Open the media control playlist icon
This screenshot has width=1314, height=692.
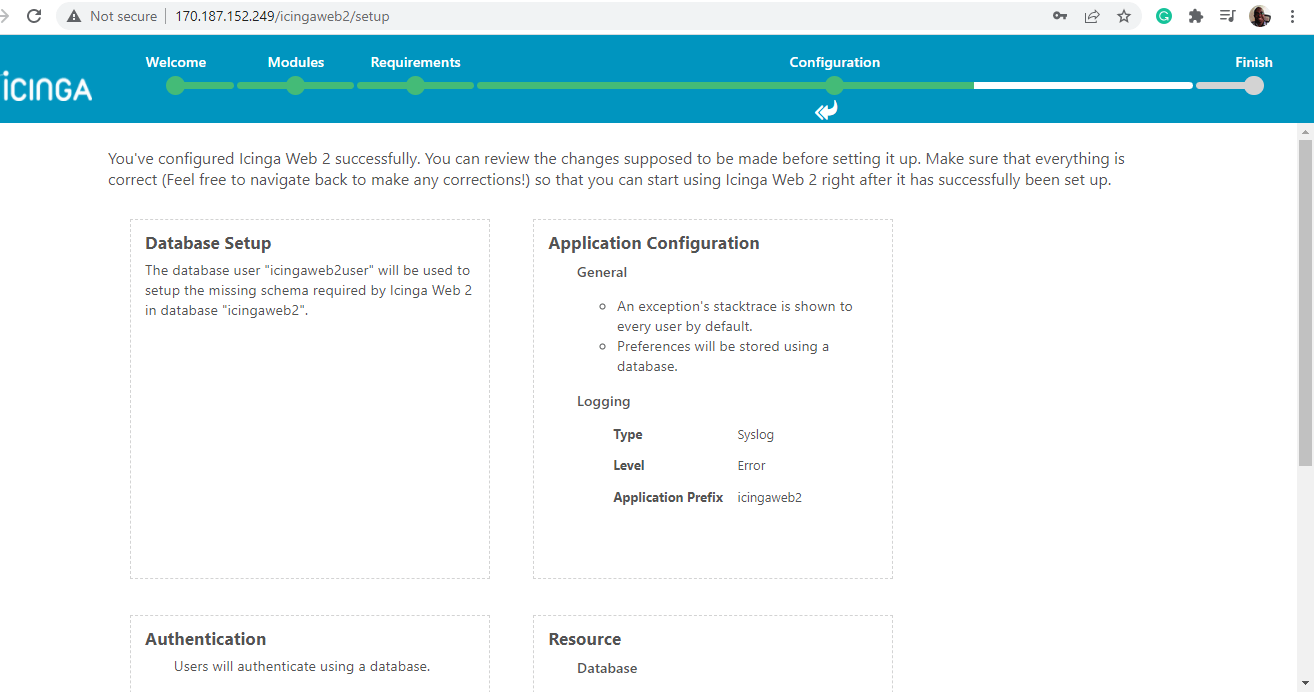pos(1227,16)
